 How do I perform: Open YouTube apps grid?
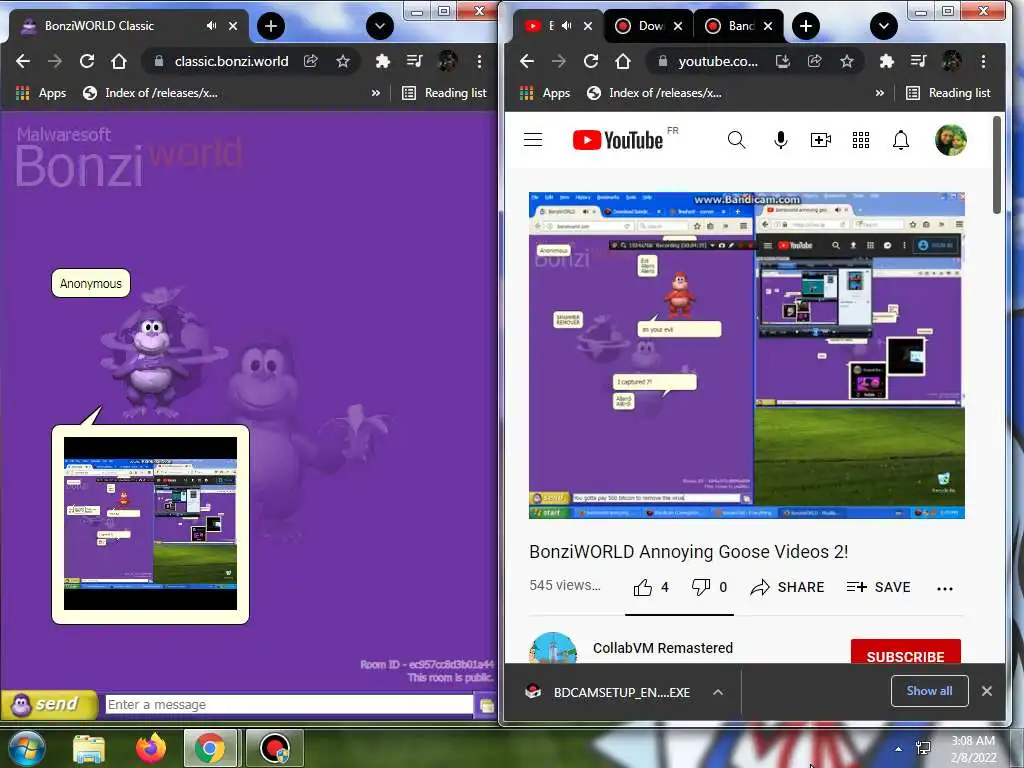pos(861,140)
